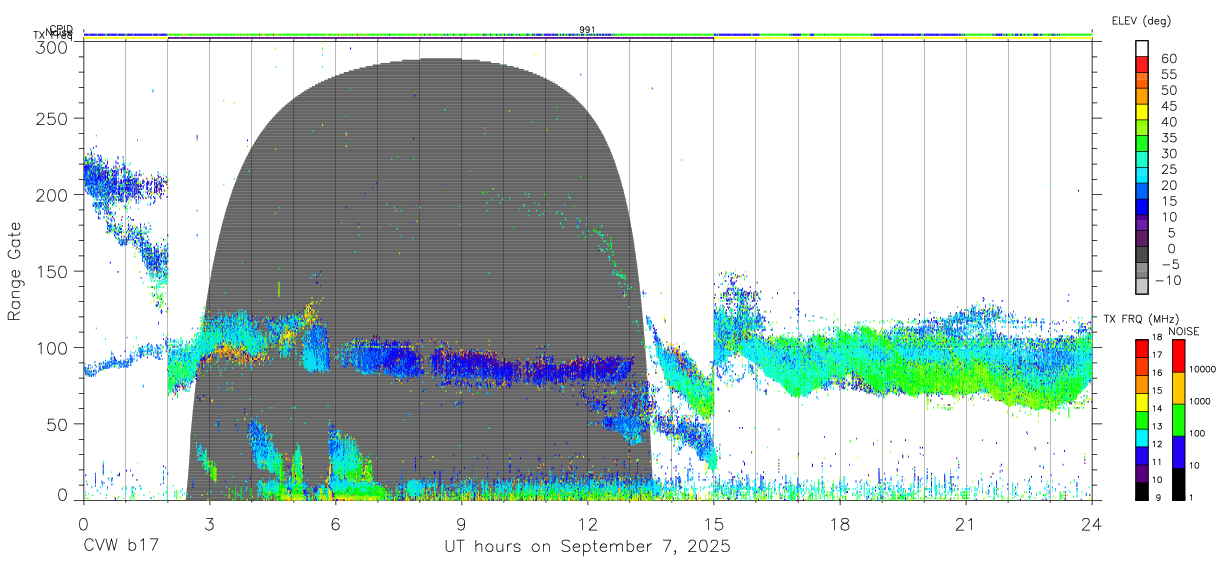Click the '18' UT hour tick label on the x-axis
The width and height of the screenshot is (1228, 567).
840,524
